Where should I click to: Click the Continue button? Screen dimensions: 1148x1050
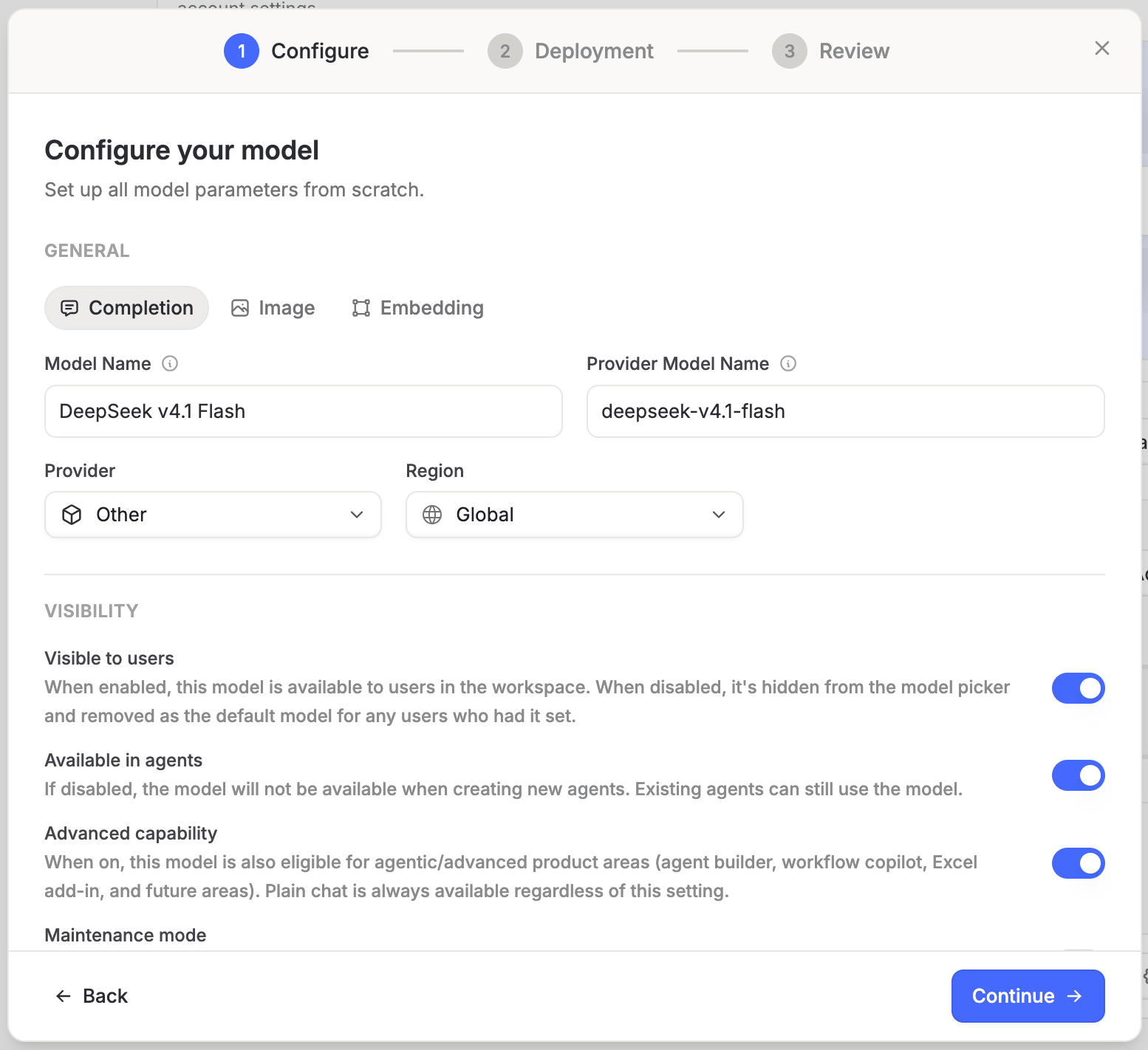click(x=1028, y=996)
